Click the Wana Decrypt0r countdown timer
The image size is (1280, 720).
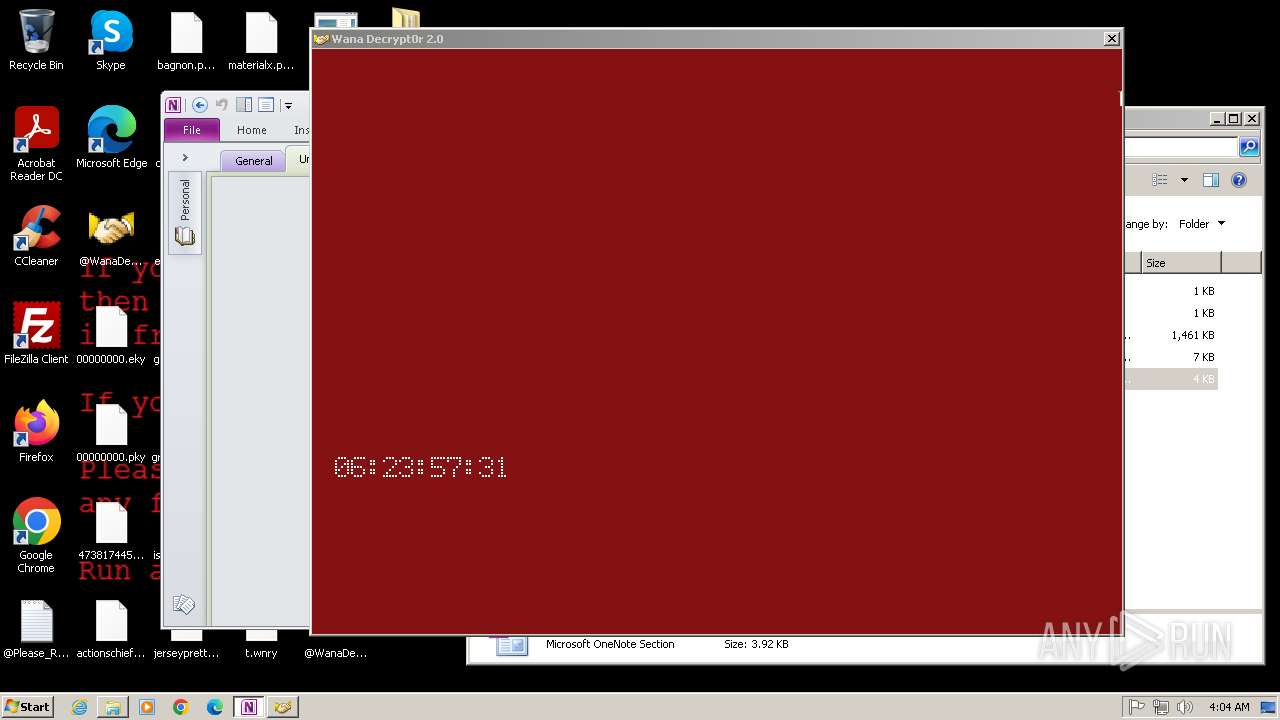pyautogui.click(x=420, y=467)
